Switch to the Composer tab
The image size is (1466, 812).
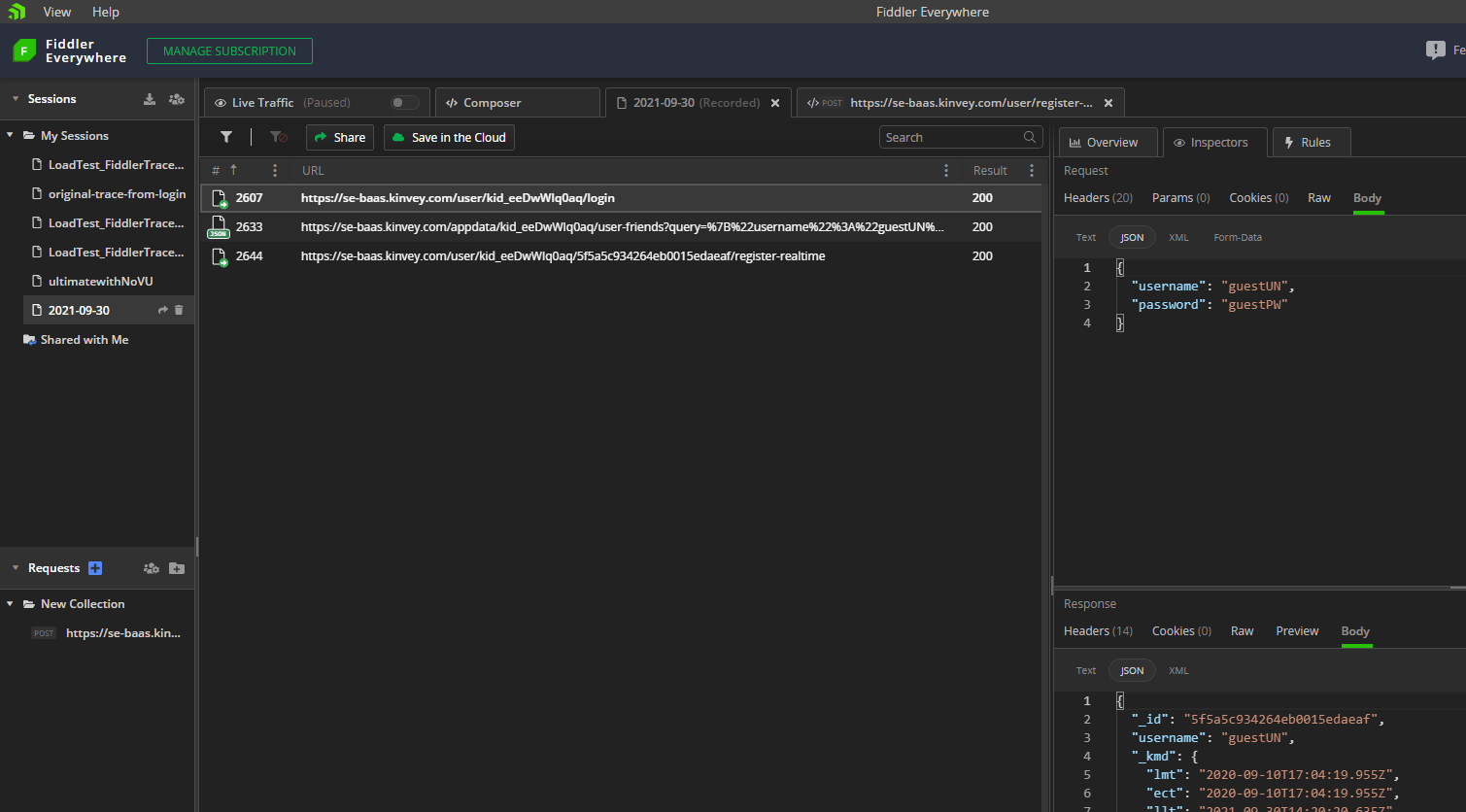(x=518, y=103)
